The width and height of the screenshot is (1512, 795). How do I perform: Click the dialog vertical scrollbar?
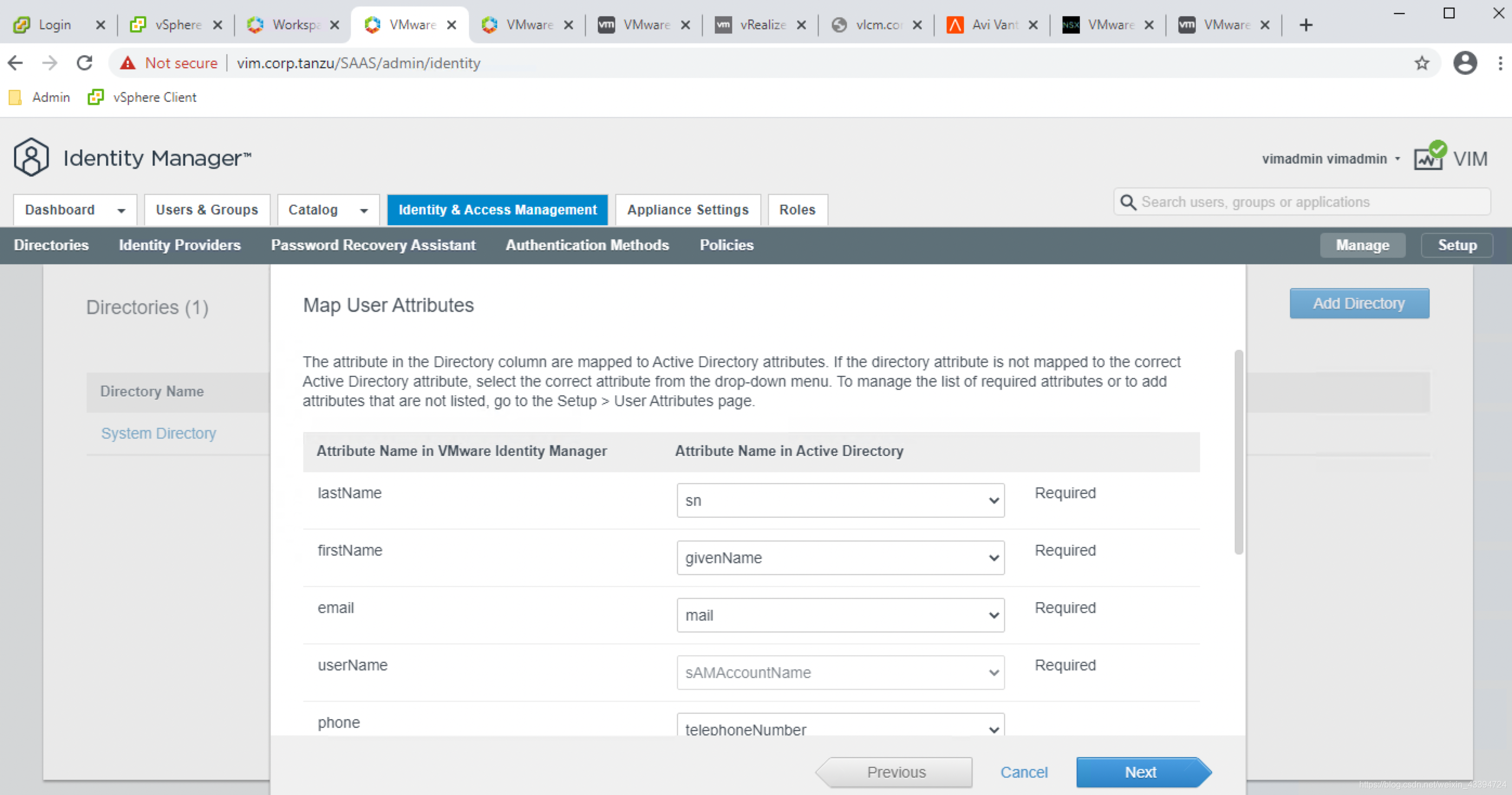point(1239,452)
